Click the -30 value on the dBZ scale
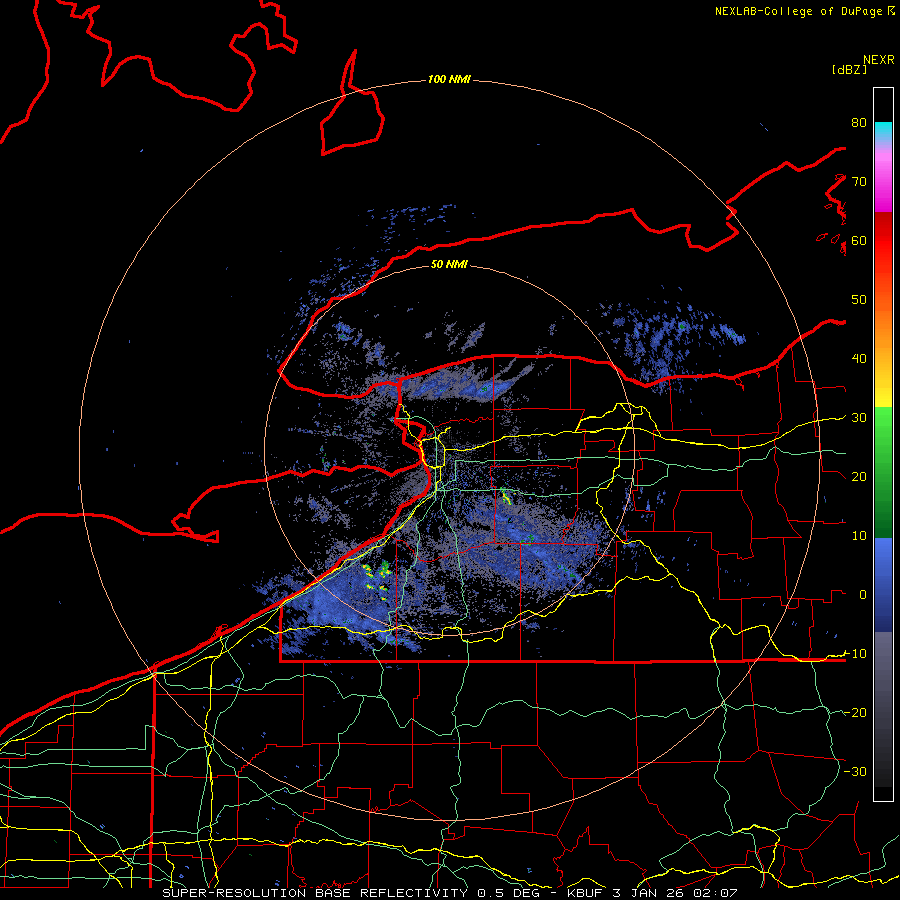 coord(855,771)
